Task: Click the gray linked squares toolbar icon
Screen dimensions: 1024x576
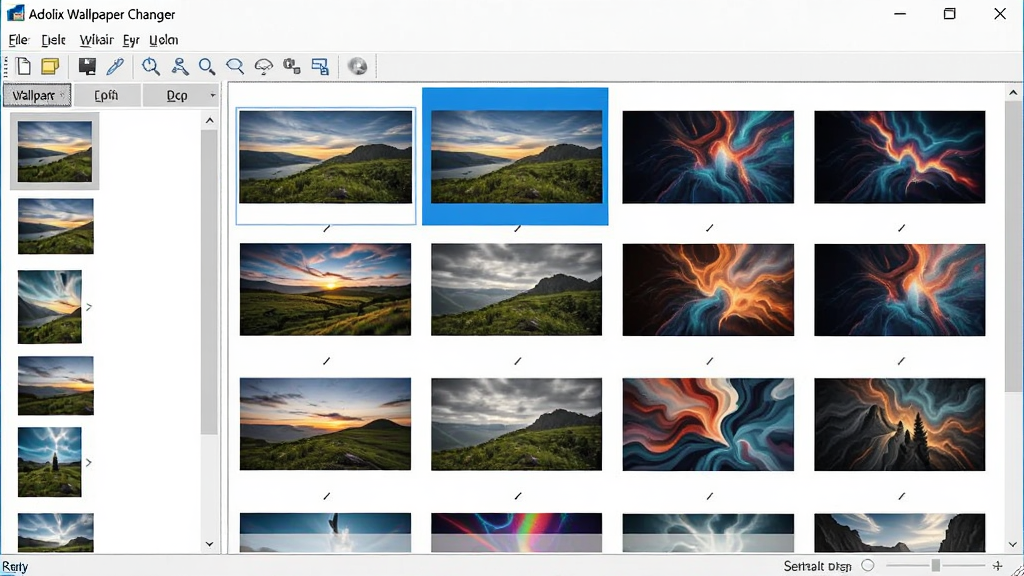Action: 292,66
